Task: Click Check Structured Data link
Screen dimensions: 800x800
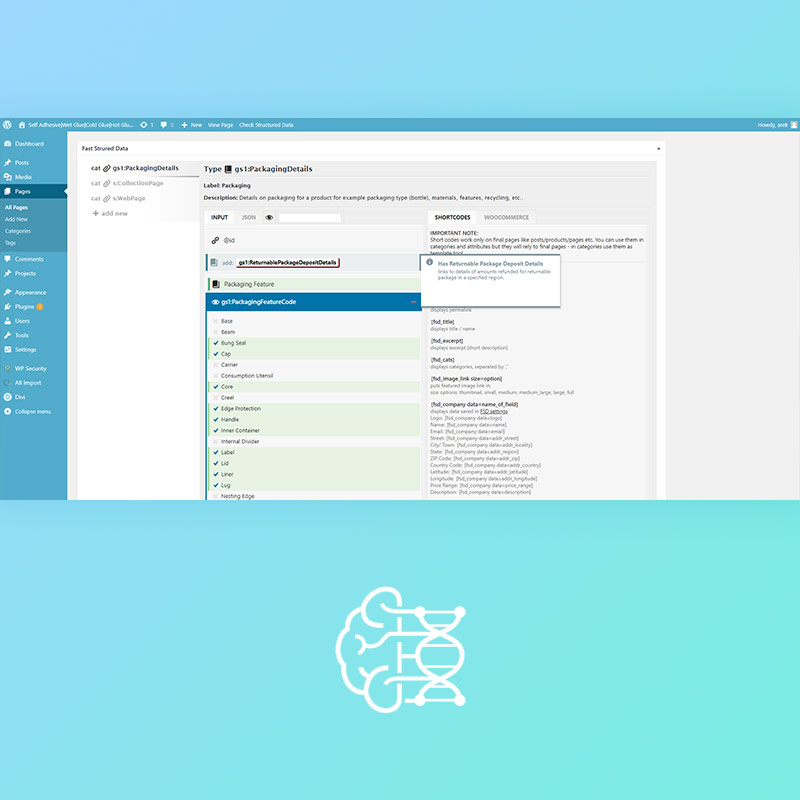Action: point(266,124)
